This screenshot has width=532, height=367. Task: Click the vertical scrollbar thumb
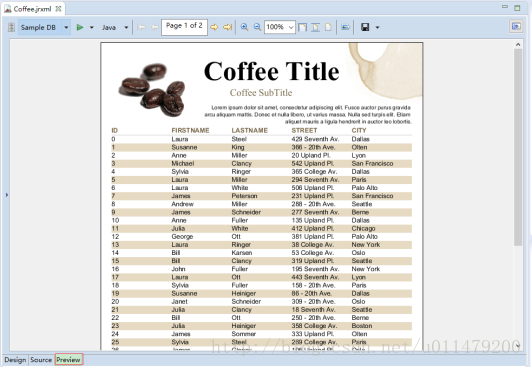tap(518, 147)
